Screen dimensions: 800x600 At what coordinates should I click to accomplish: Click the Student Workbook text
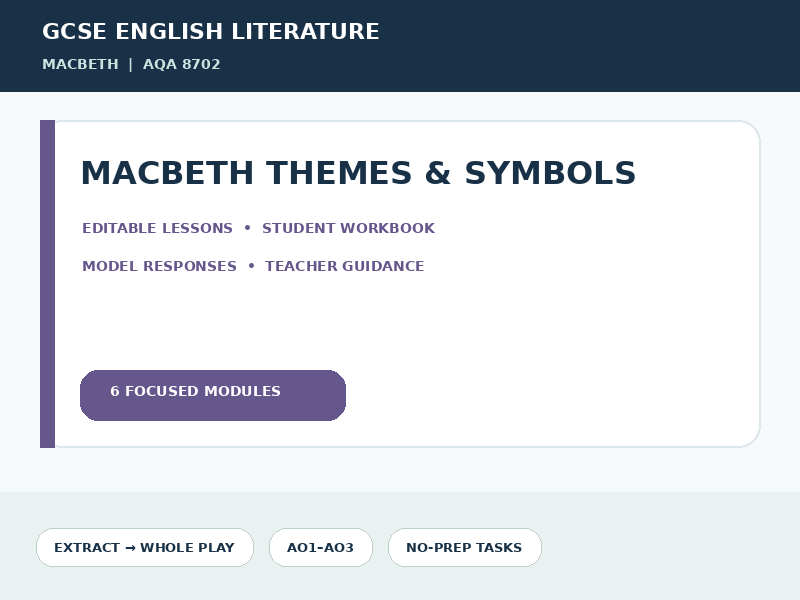pos(348,228)
